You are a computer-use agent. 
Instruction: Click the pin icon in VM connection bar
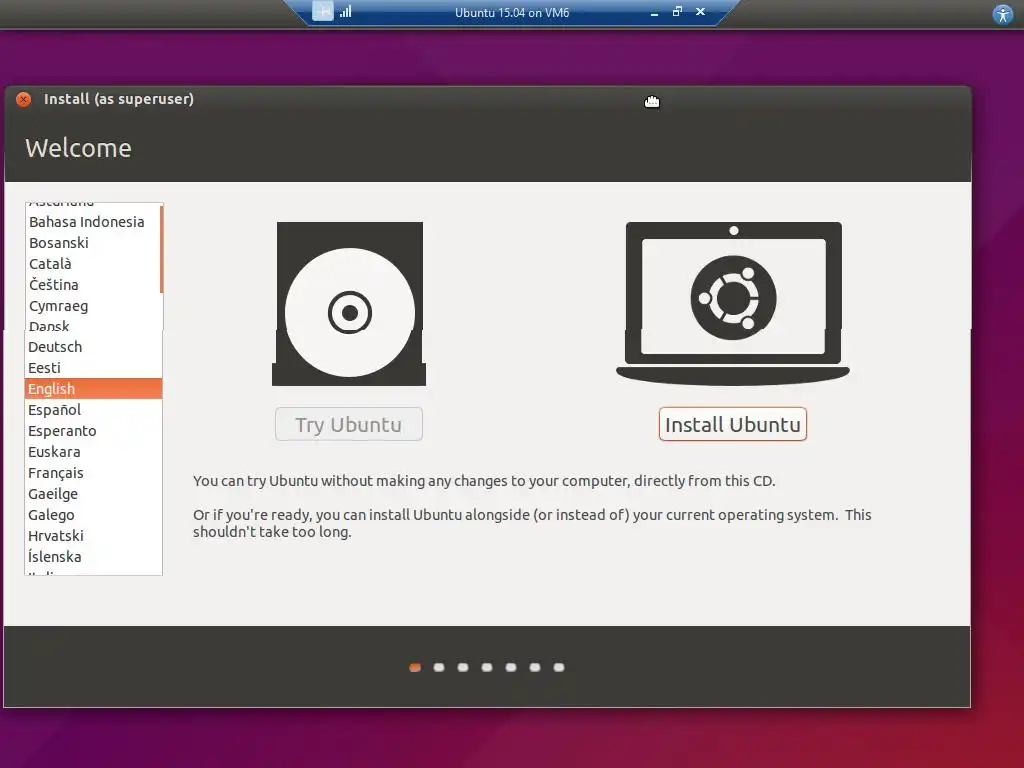click(x=323, y=12)
